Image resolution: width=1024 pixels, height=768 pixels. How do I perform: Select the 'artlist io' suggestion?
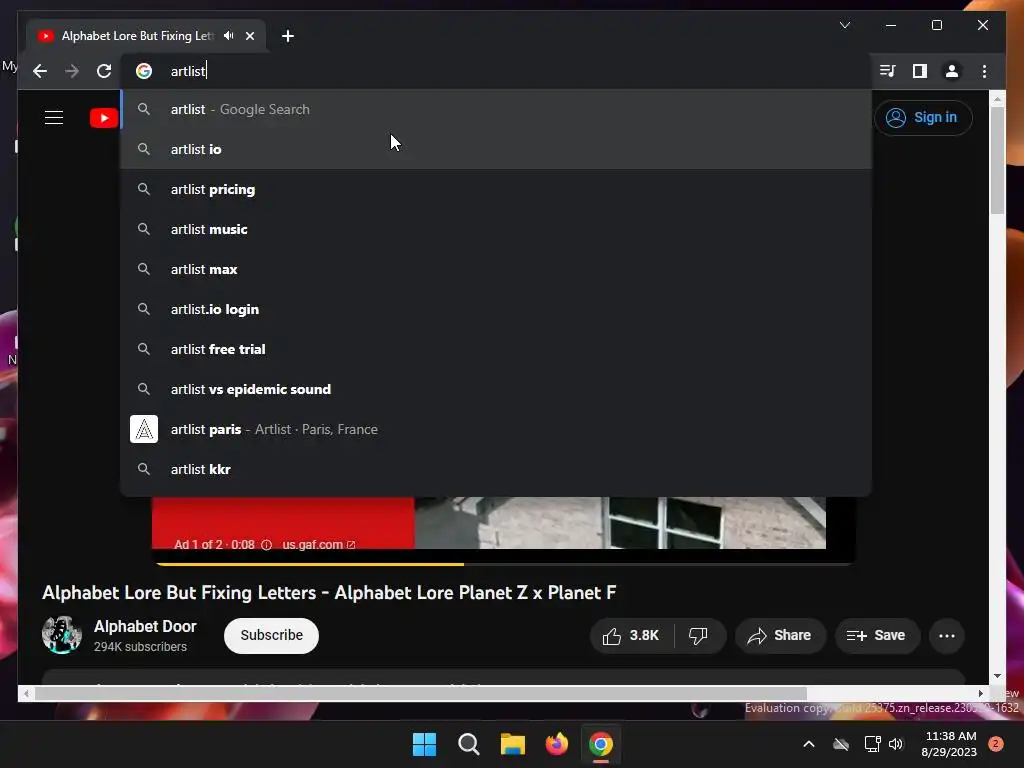click(x=496, y=150)
